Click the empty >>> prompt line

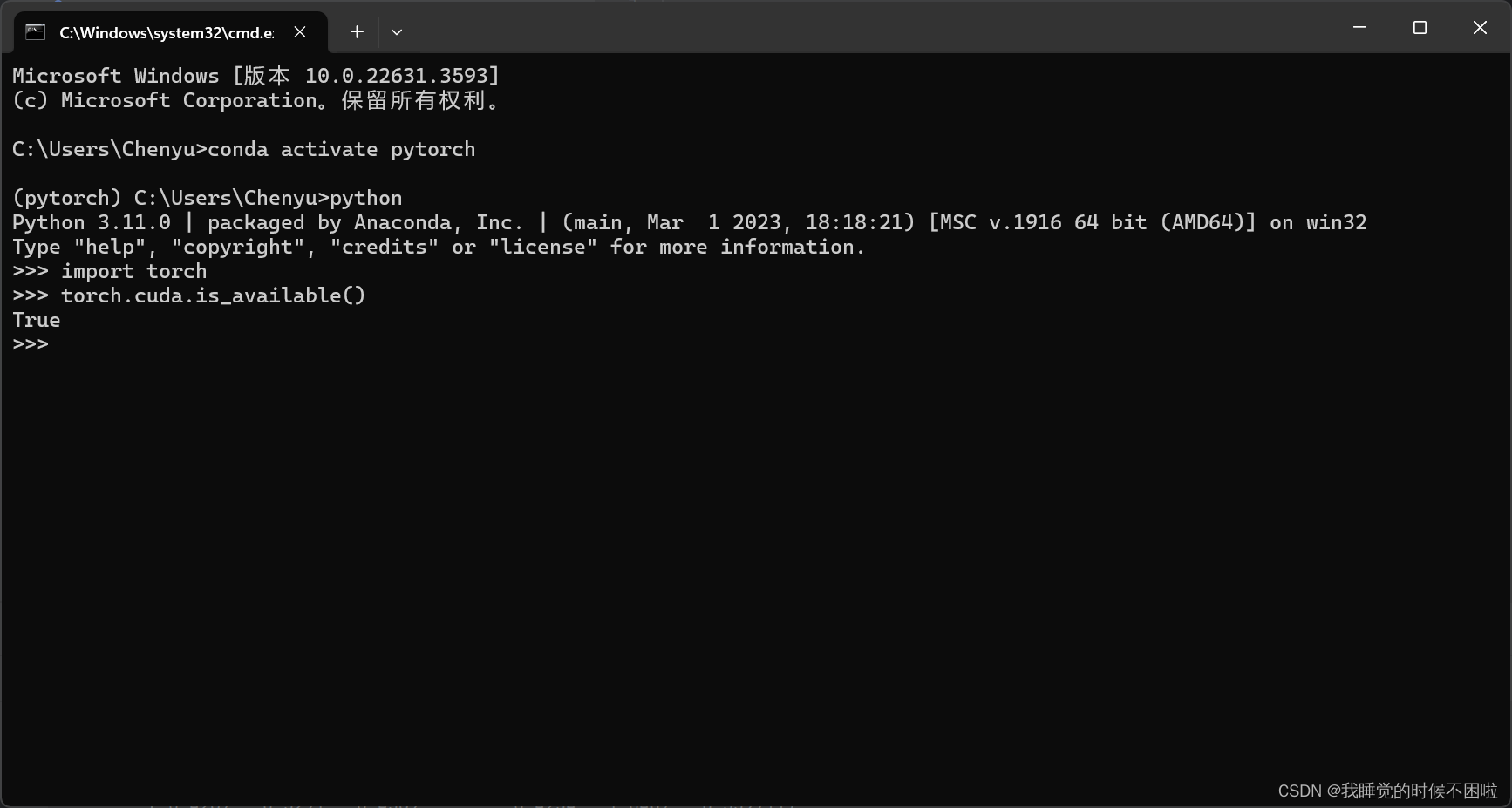31,344
